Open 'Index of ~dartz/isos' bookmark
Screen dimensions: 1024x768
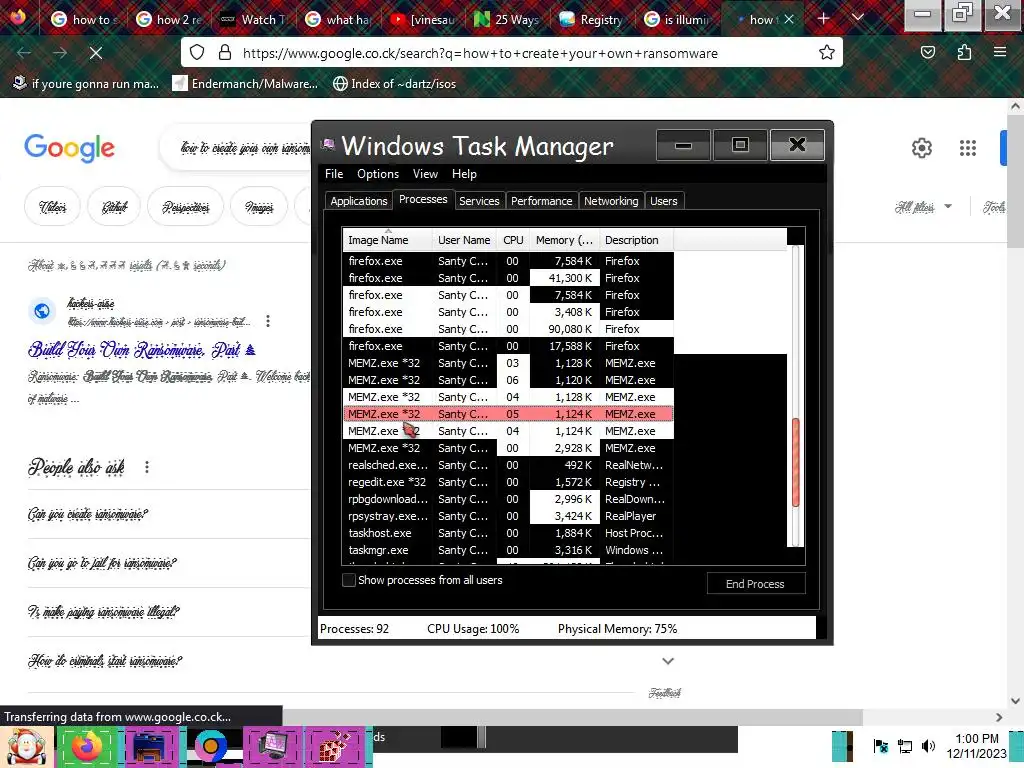pos(394,84)
